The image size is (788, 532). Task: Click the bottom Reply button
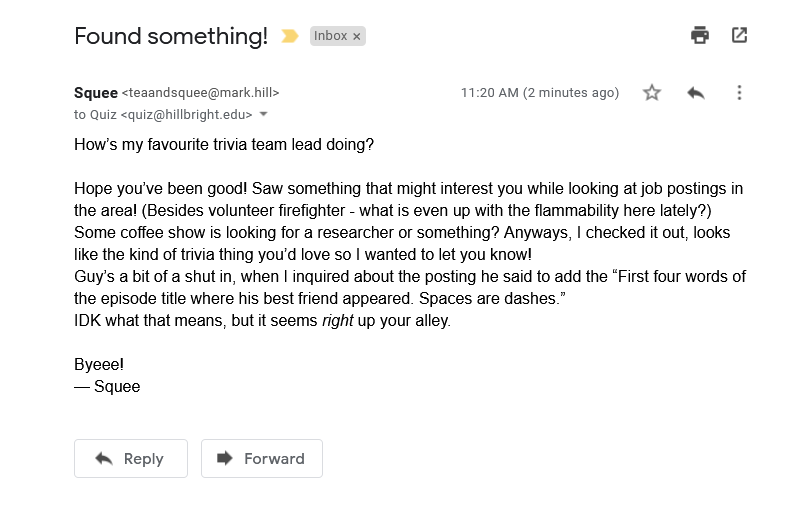point(131,458)
